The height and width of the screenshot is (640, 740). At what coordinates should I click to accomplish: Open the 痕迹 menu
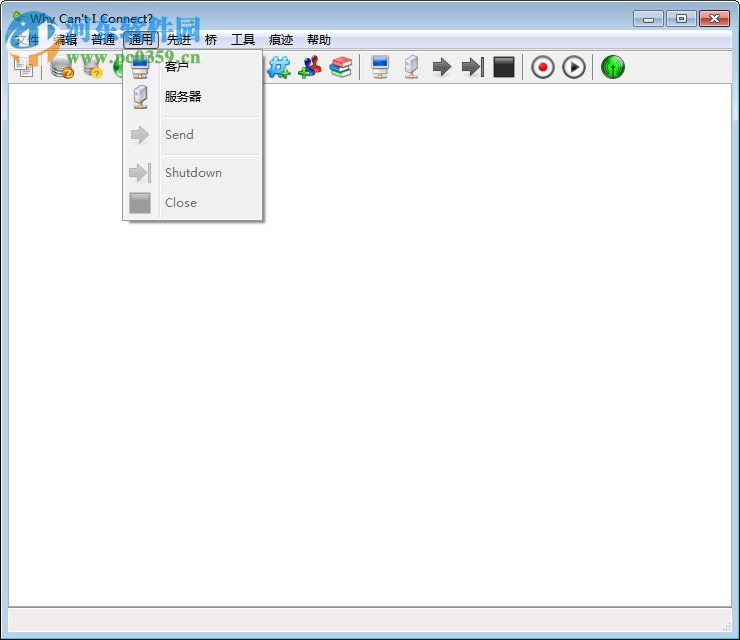point(281,40)
